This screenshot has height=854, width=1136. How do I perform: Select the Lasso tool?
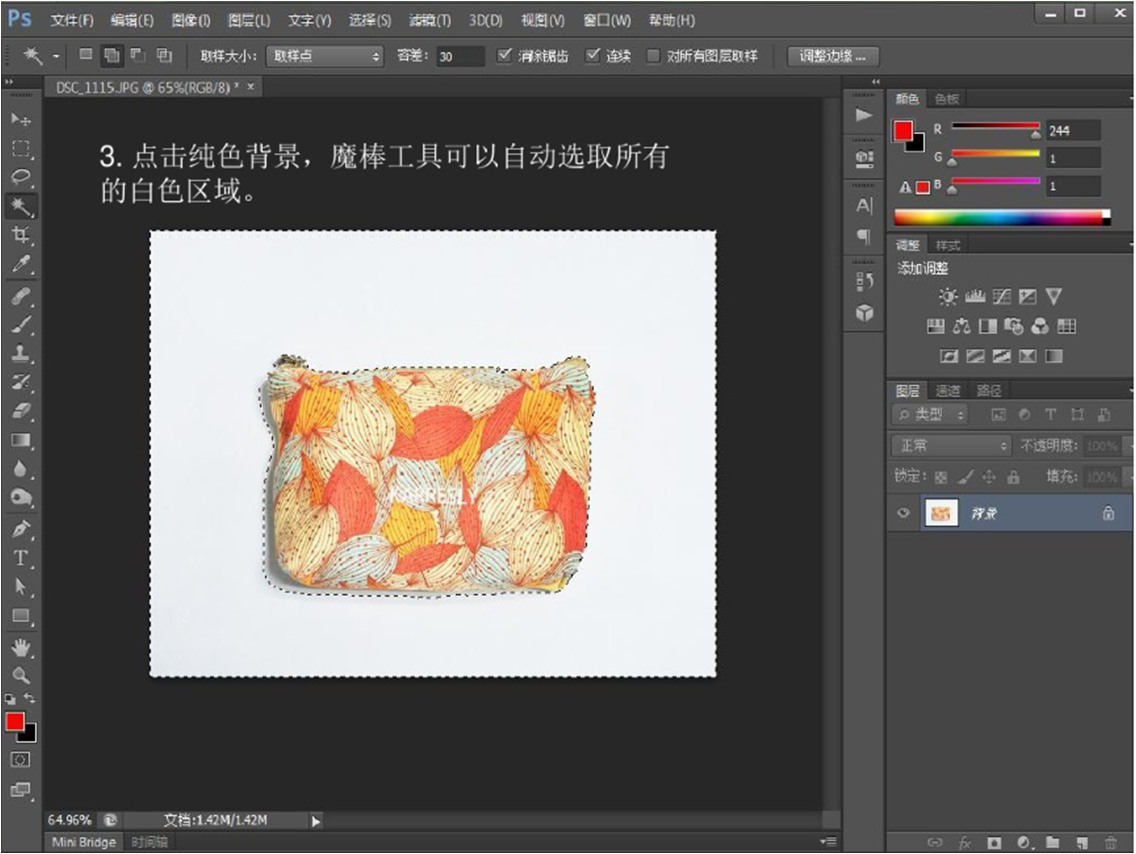(x=20, y=178)
